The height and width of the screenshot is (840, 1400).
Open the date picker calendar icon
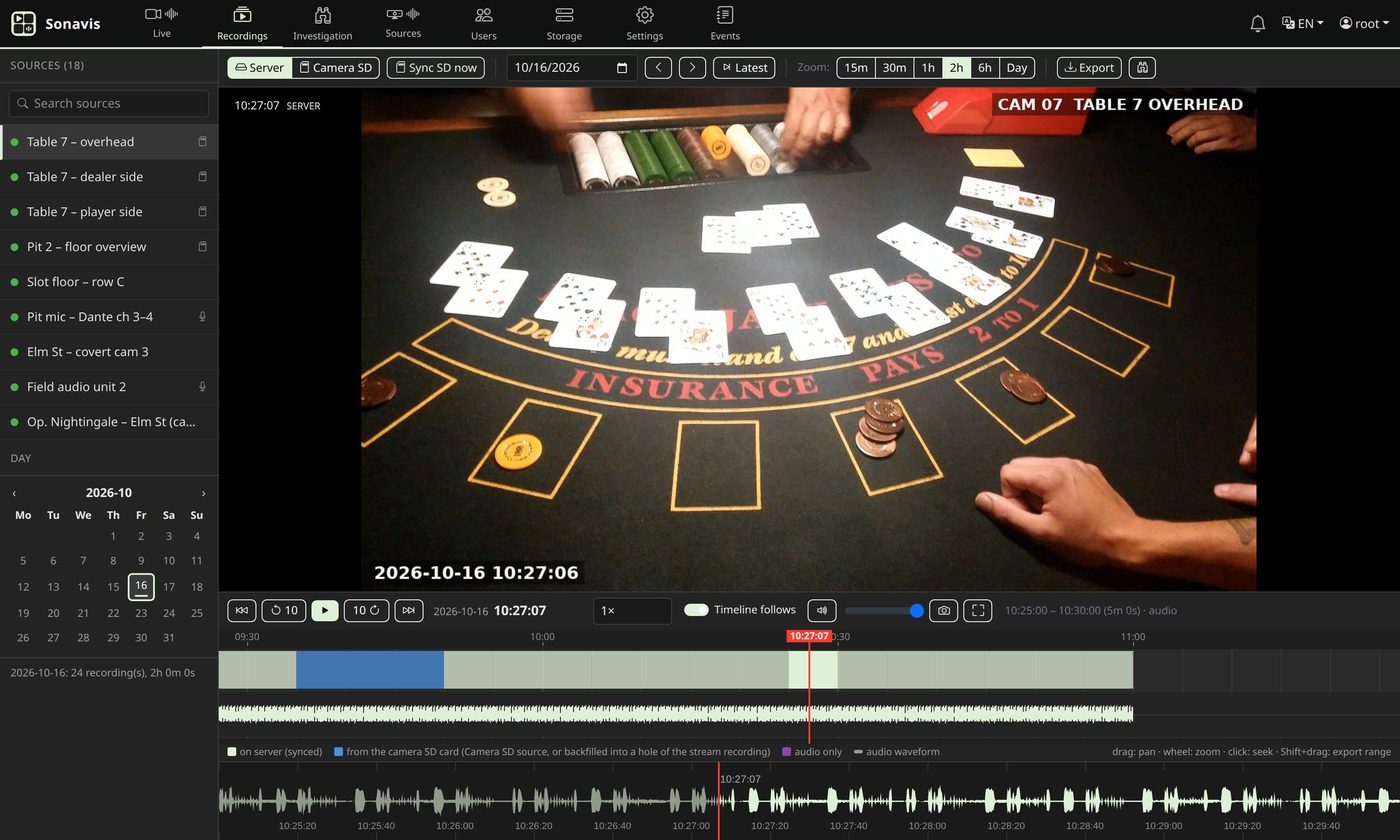(x=622, y=68)
